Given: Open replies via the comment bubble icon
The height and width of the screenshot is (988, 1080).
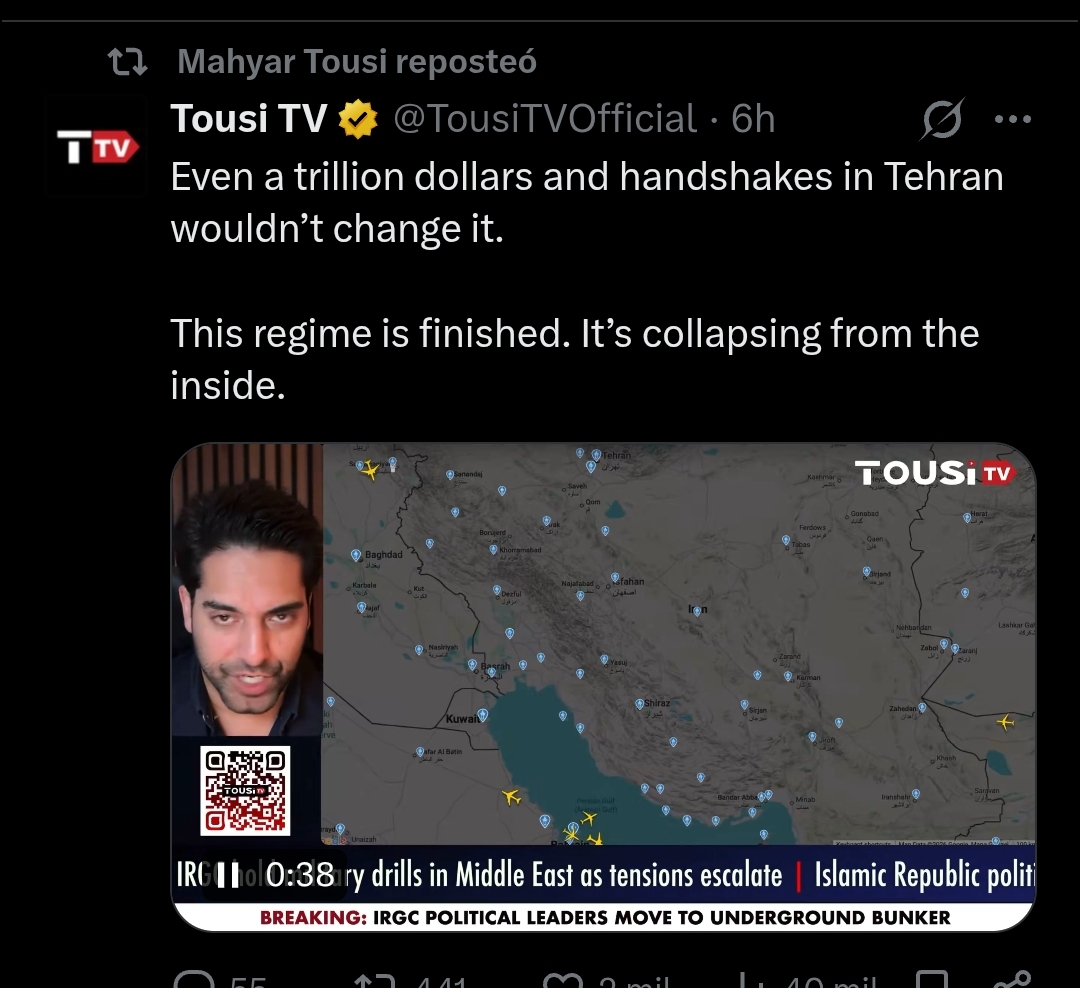Looking at the screenshot, I should click(x=194, y=980).
